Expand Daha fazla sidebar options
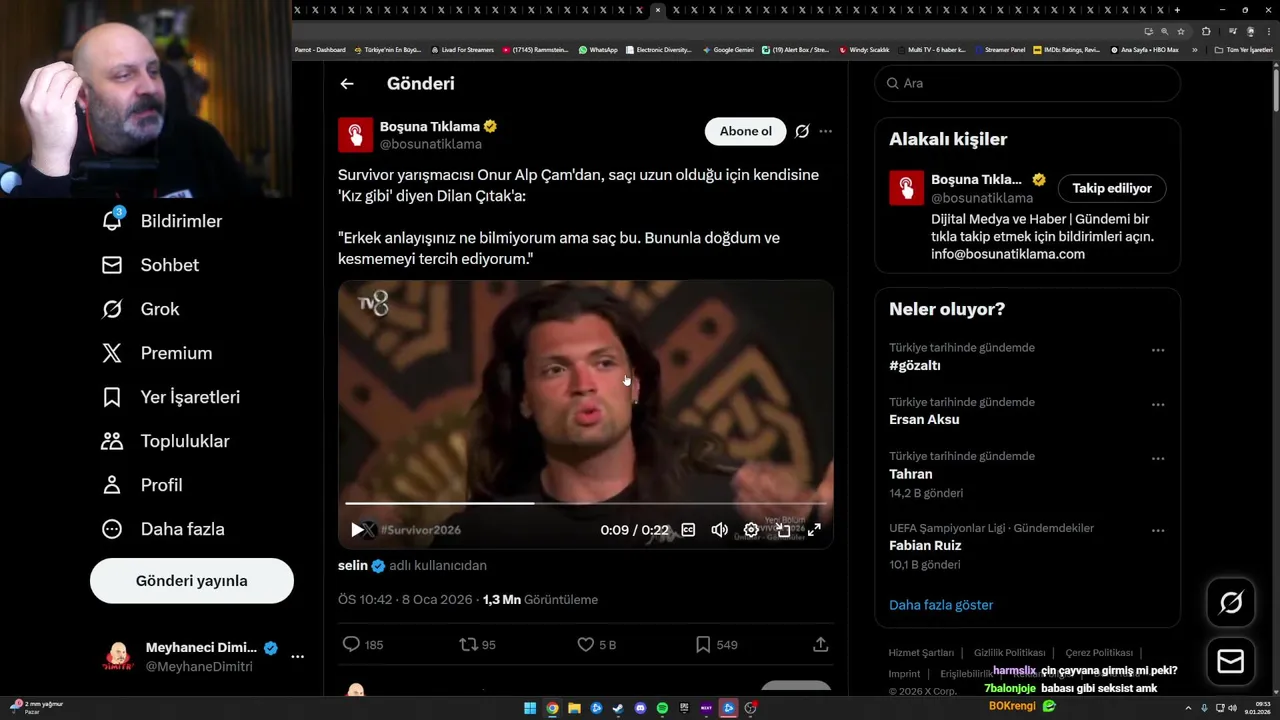Screen dimensions: 1280x720 163,529
